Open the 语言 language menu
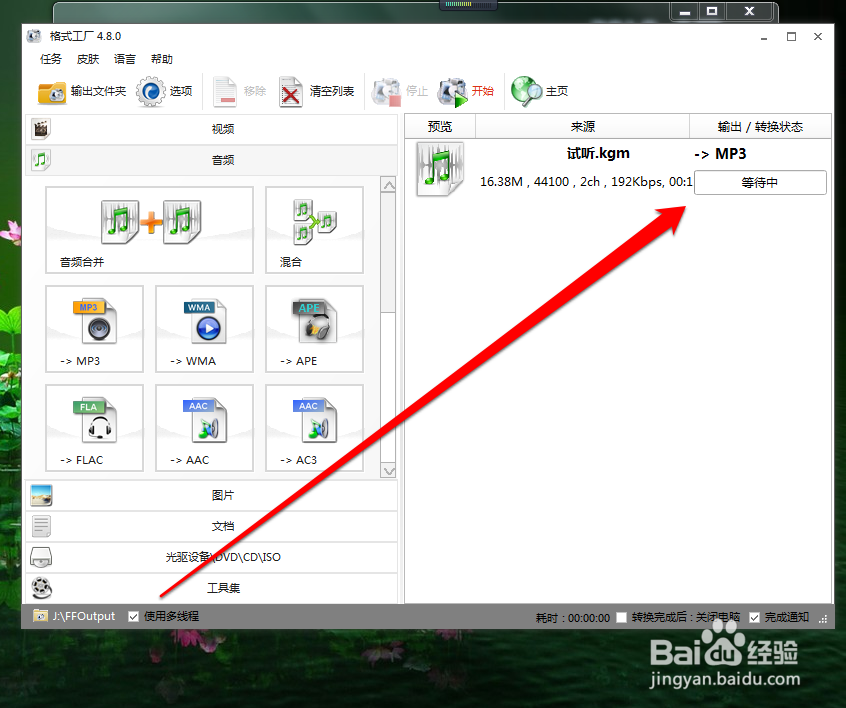Image resolution: width=846 pixels, height=708 pixels. click(x=125, y=59)
